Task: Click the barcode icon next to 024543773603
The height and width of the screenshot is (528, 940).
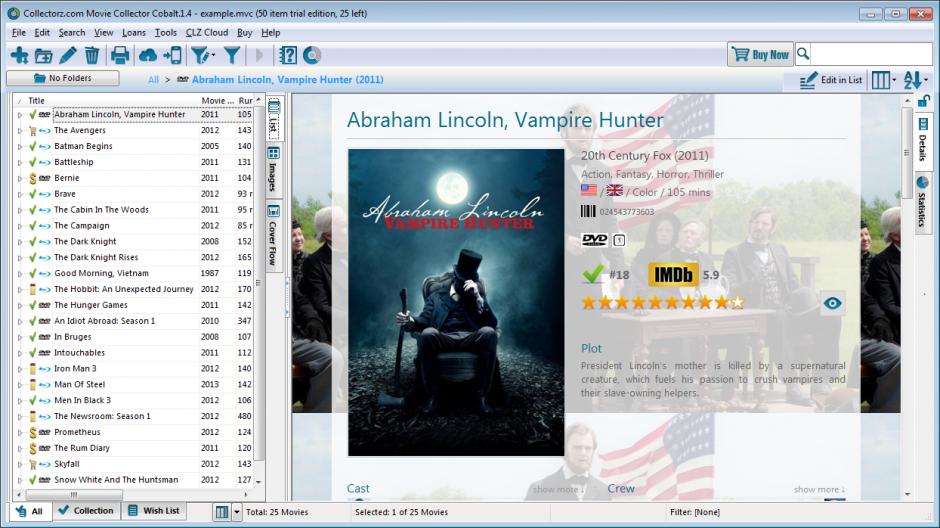Action: click(x=588, y=211)
